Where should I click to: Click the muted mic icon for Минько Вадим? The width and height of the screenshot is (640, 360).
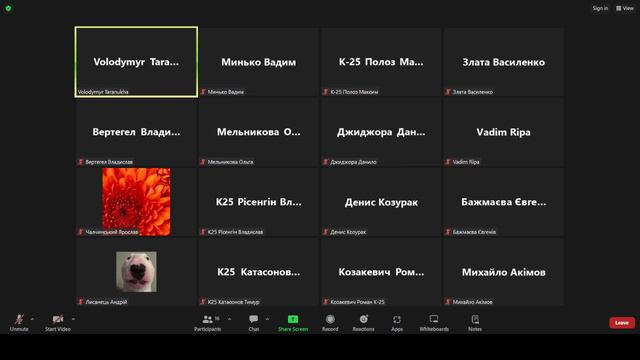pyautogui.click(x=203, y=92)
